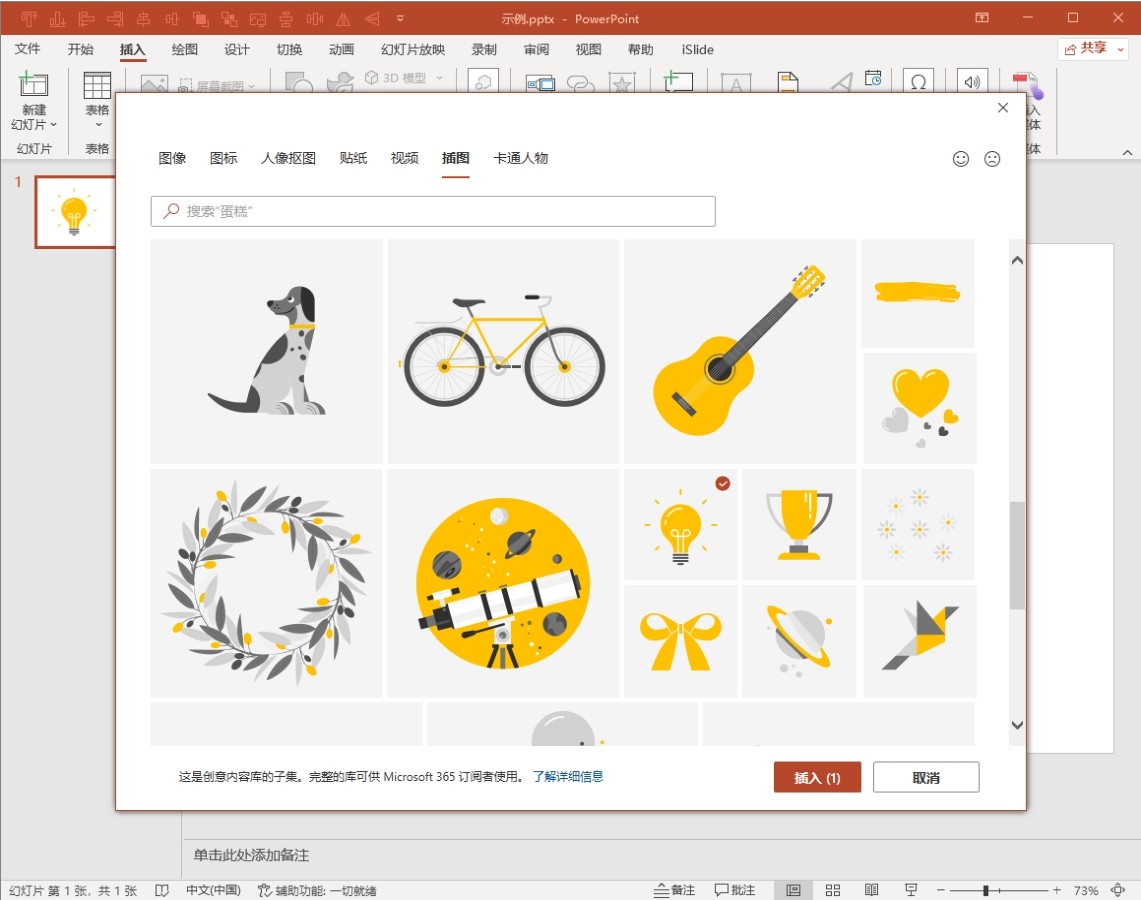This screenshot has width=1141, height=900.
Task: Select the yellow guitar illustration
Action: (x=740, y=351)
